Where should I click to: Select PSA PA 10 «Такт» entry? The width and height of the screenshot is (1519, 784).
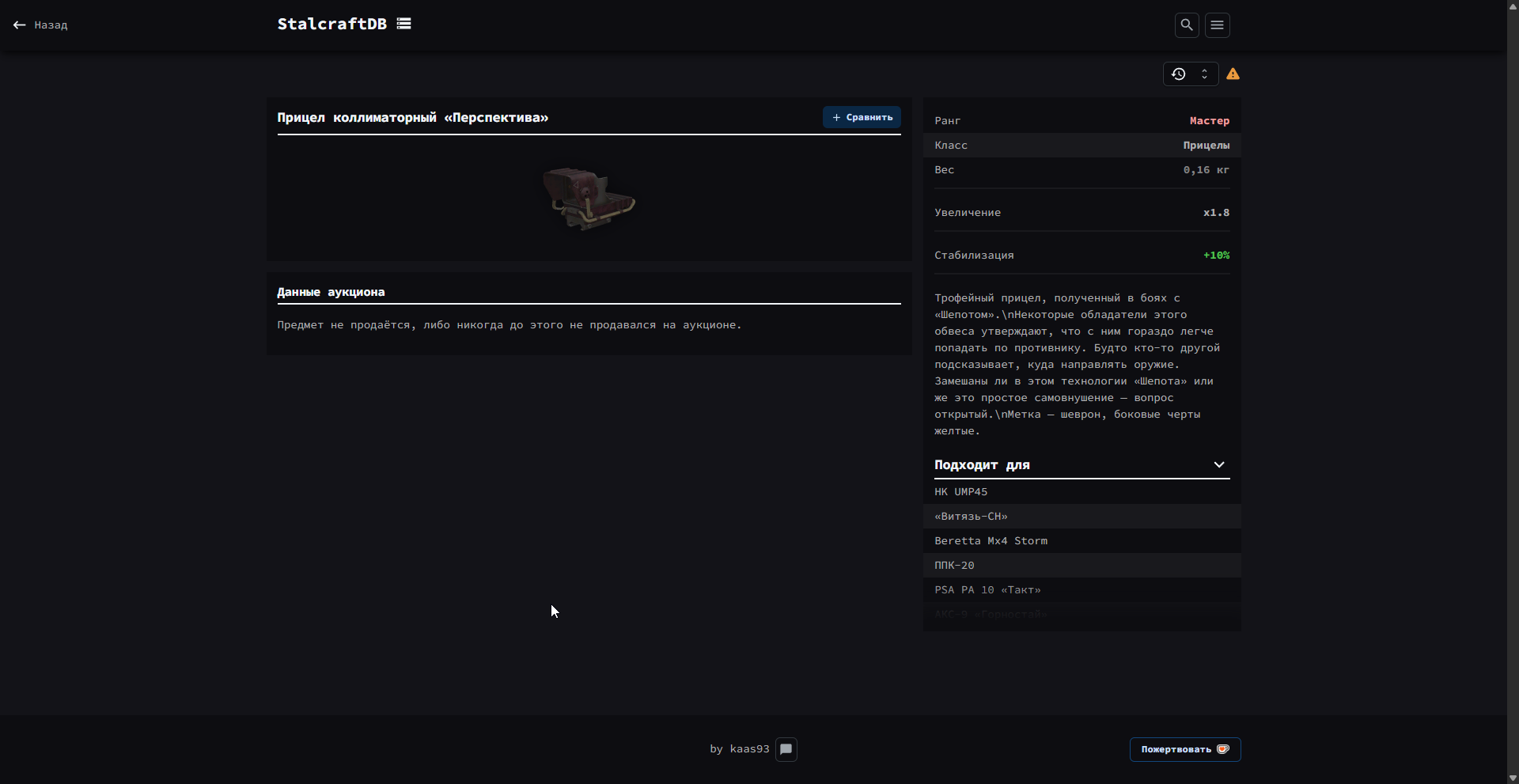point(987,590)
